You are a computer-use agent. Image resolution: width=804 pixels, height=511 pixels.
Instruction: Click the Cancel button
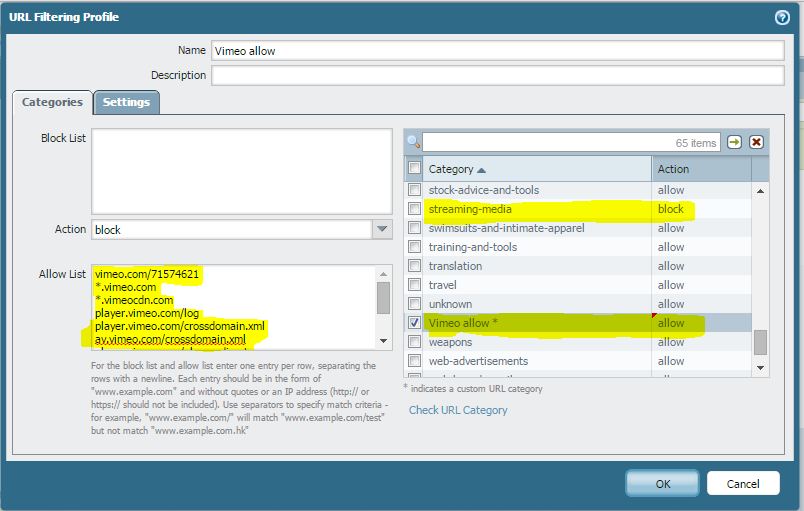(743, 483)
